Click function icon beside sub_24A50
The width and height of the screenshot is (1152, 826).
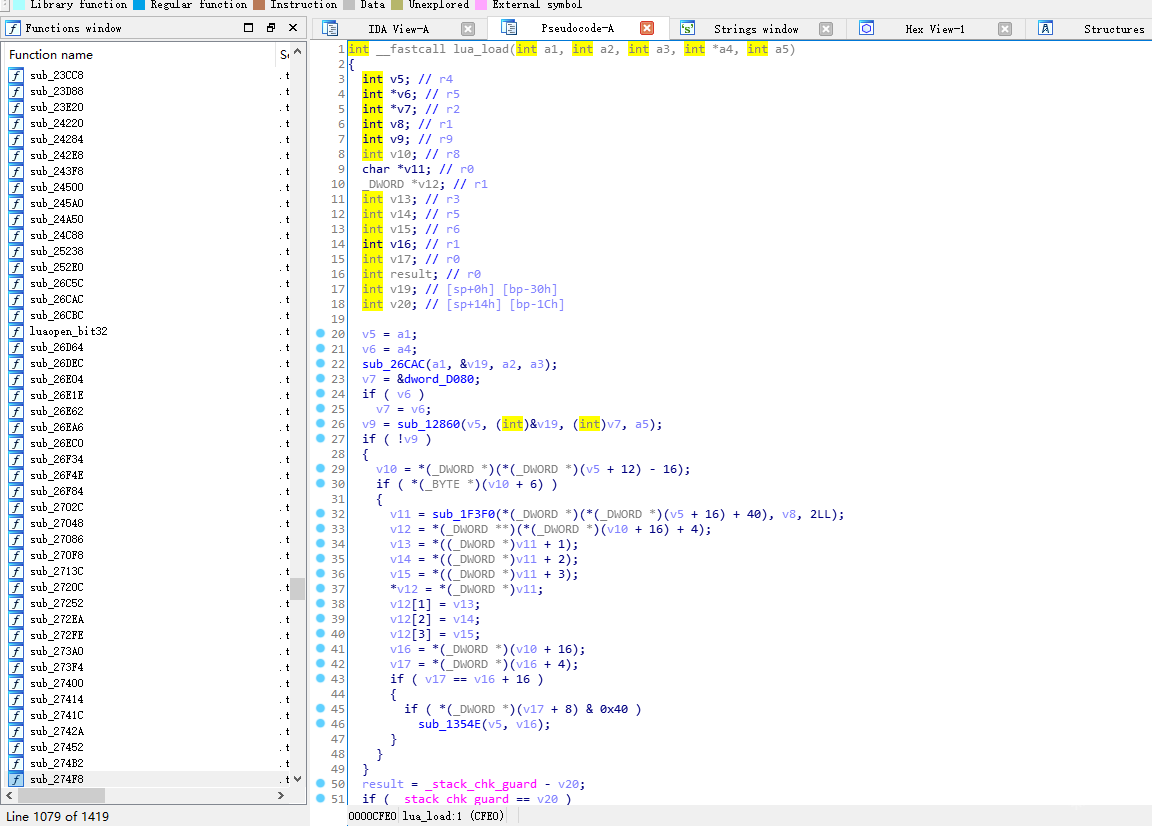(x=16, y=219)
